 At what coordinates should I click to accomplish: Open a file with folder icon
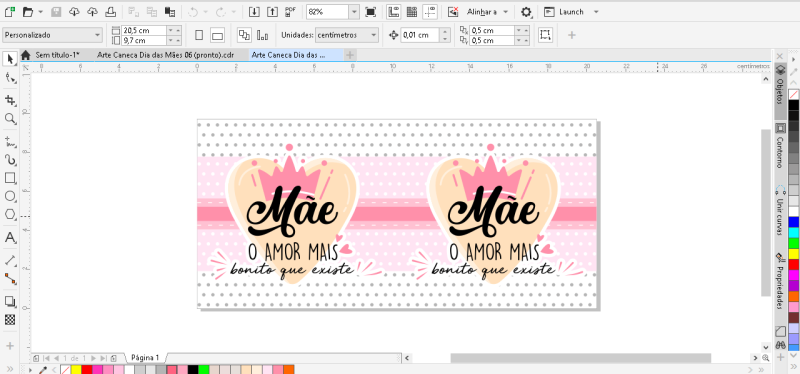tap(28, 11)
